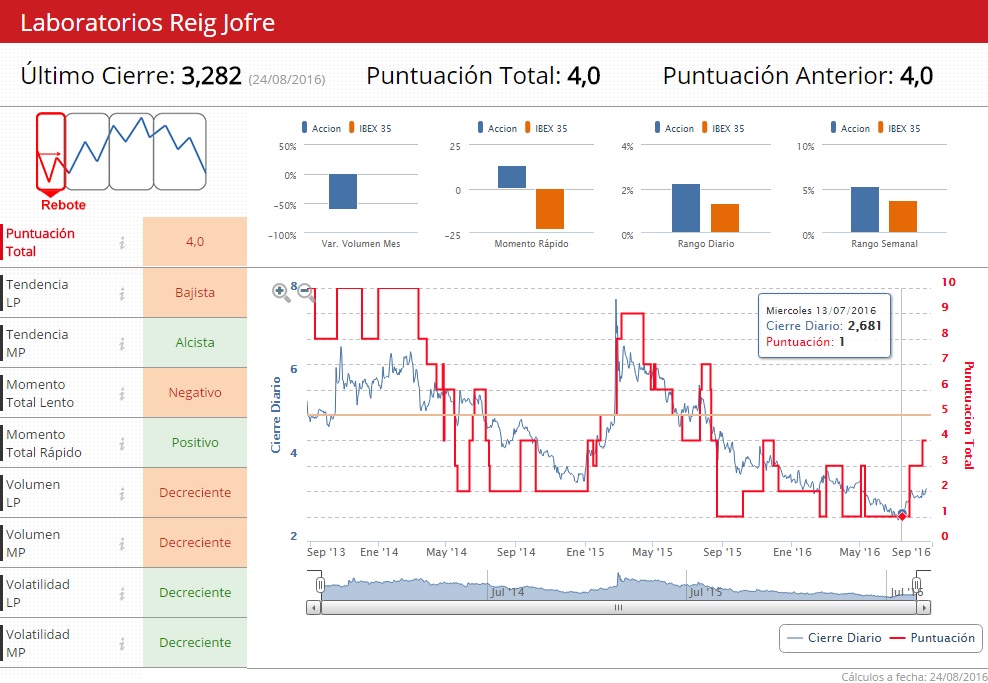Click the Sep '15 axis label
Image resolution: width=988 pixels, height=683 pixels.
(722, 552)
